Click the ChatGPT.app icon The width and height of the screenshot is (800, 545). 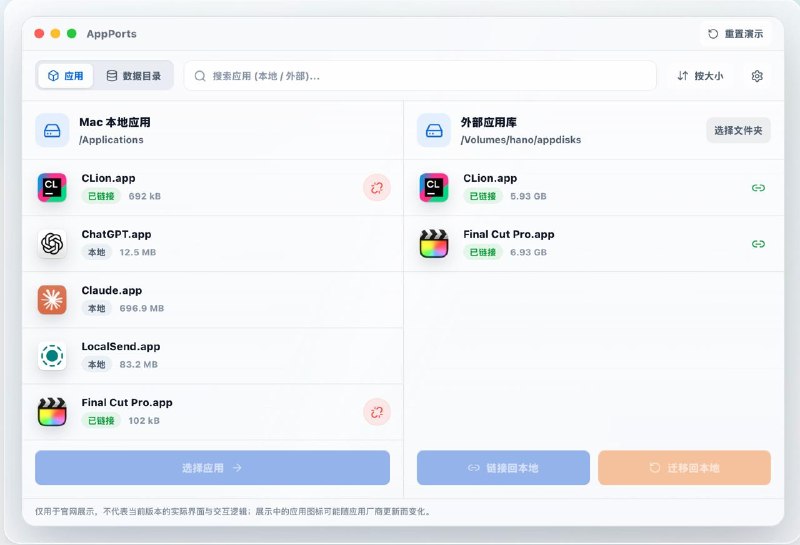[x=52, y=243]
